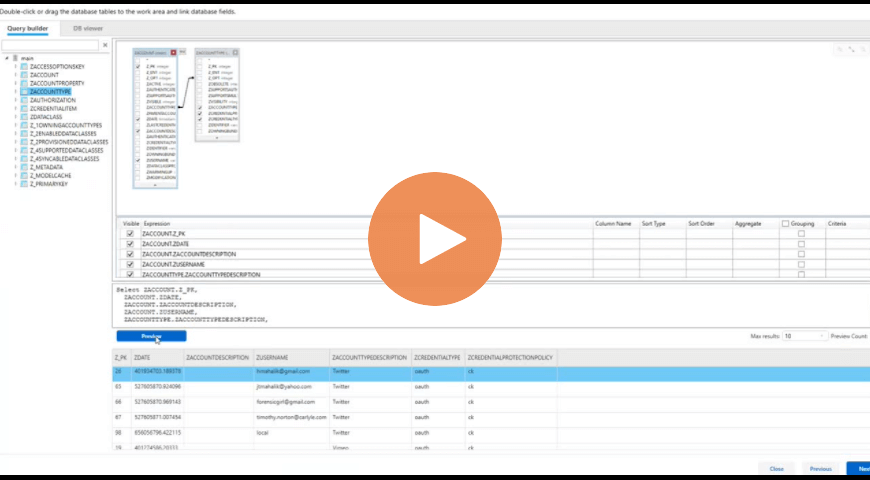Click the Preview button
Screen dimensions: 870x480
click(151, 337)
